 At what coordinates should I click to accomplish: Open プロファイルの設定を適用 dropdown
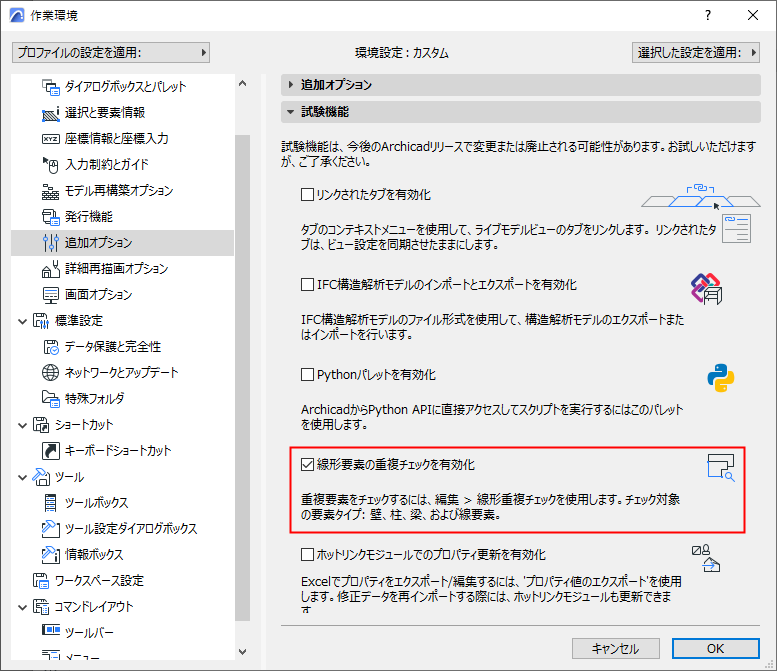click(x=111, y=53)
